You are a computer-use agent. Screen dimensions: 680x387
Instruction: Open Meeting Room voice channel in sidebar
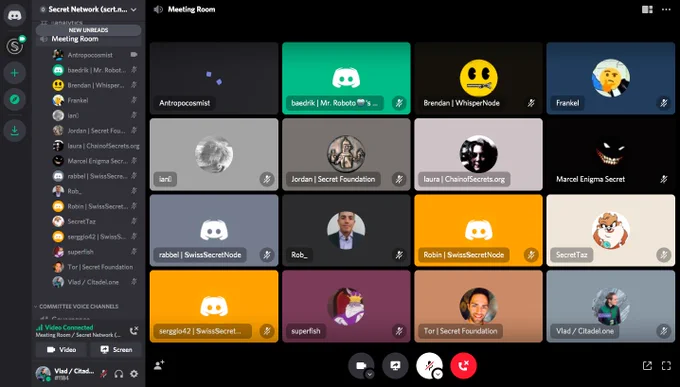click(88, 39)
